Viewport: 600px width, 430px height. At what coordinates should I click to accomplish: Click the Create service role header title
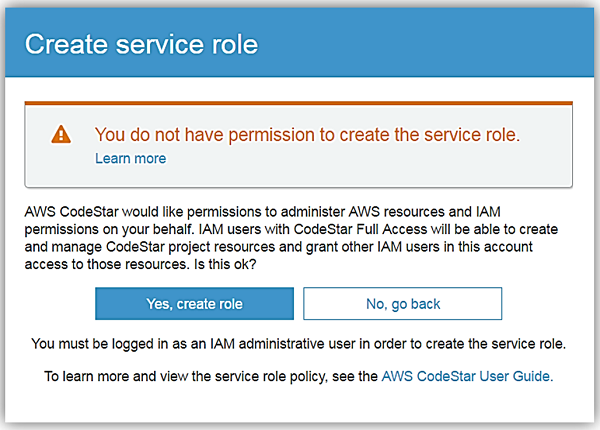point(141,44)
